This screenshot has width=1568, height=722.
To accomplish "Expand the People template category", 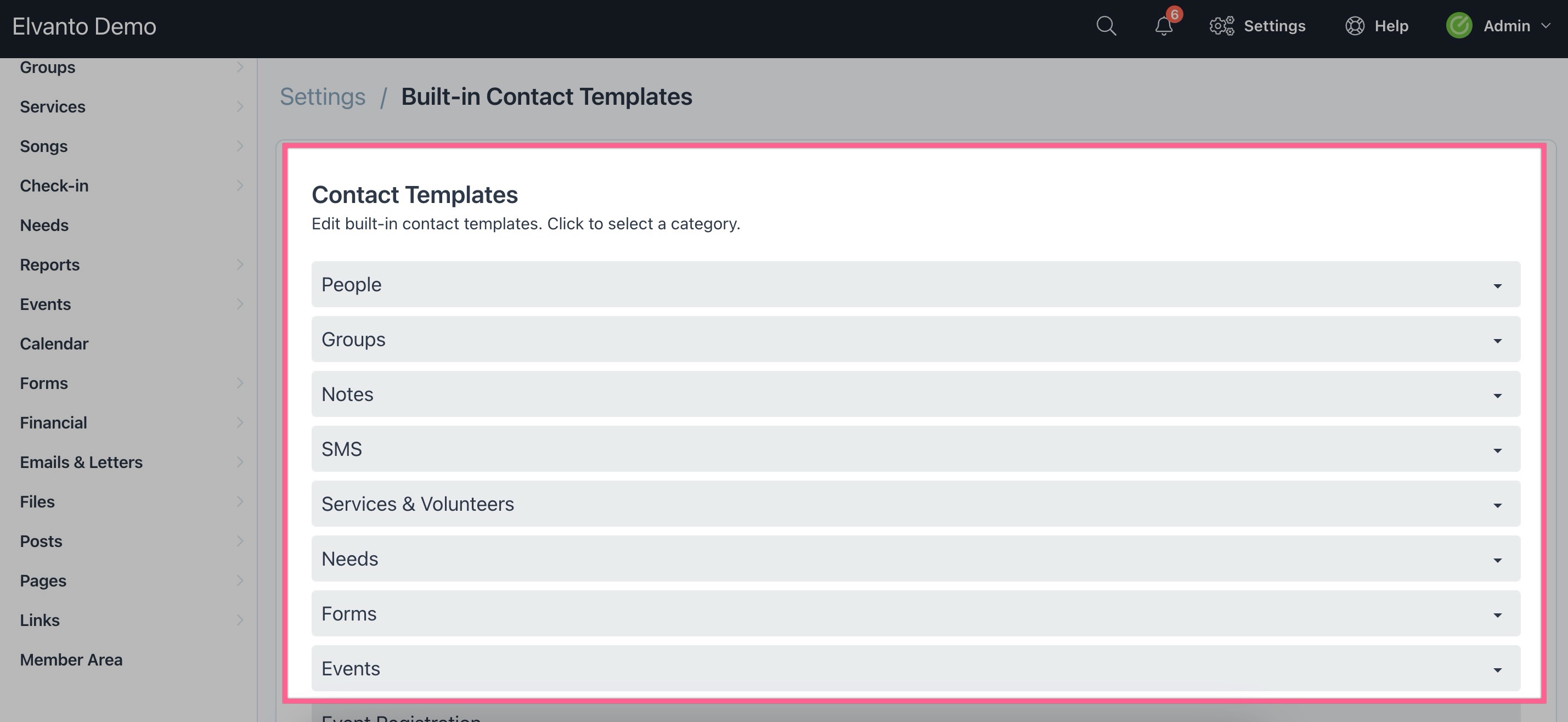I will point(914,284).
